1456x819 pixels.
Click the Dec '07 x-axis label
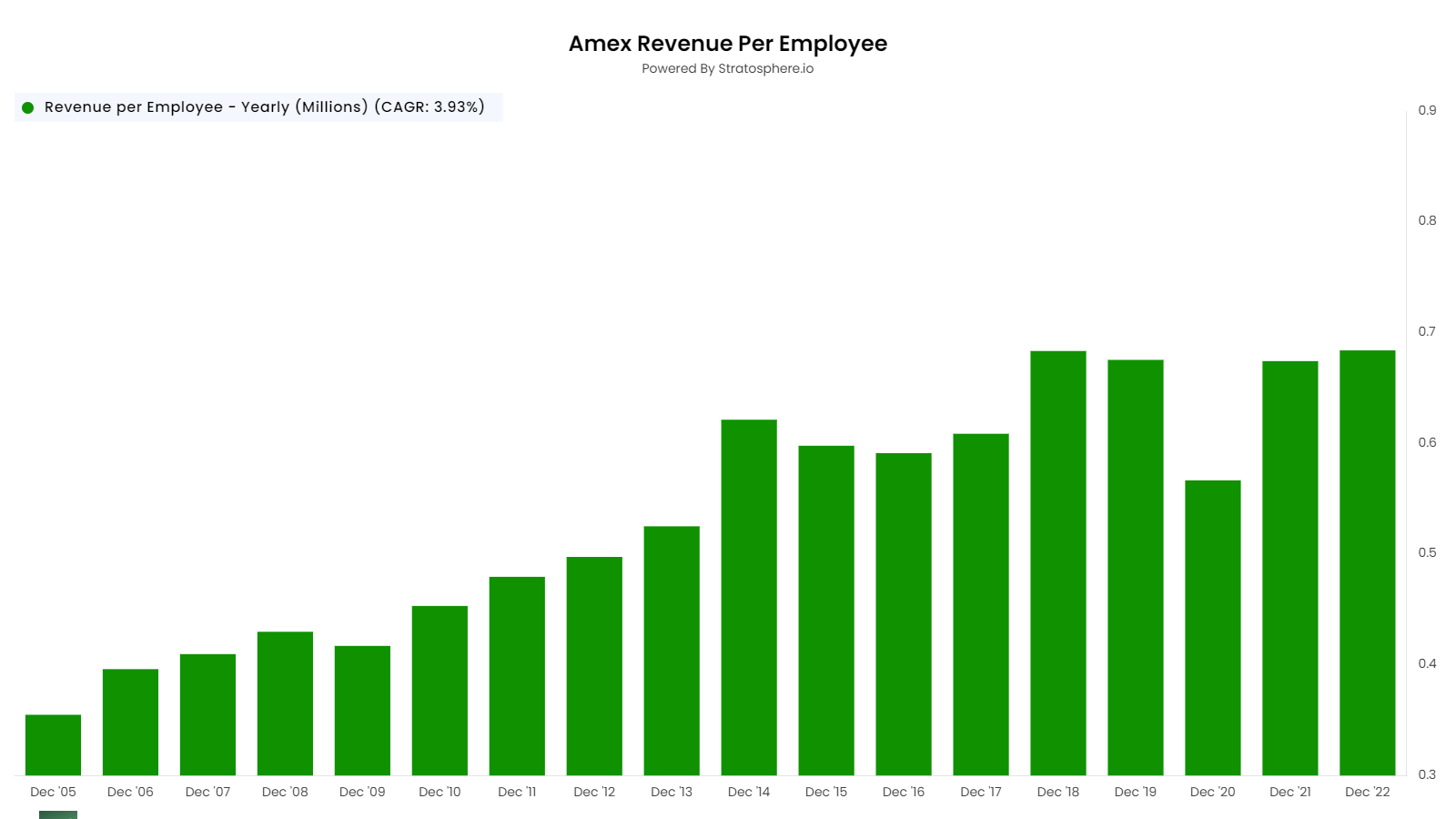click(x=207, y=792)
